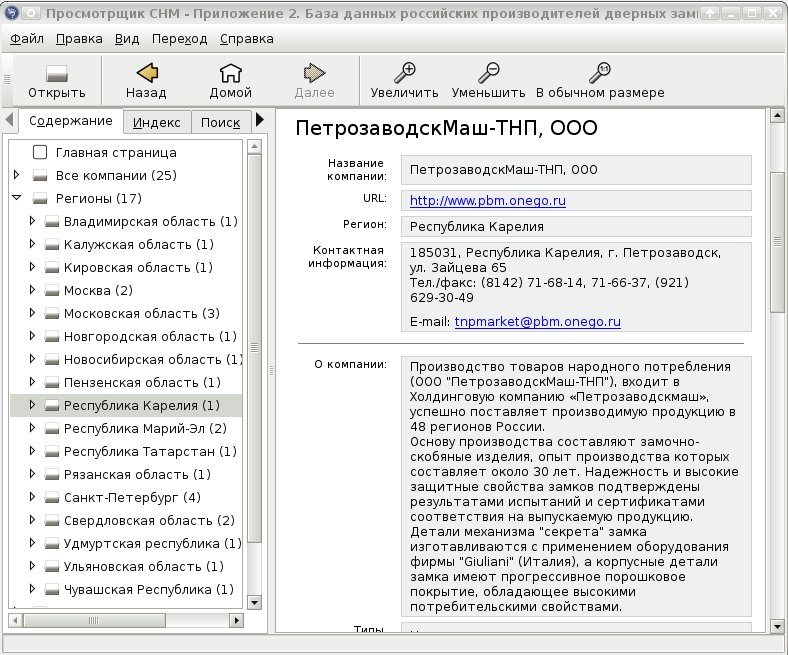Select Главная страница in the tree
This screenshot has height=655, width=788.
pyautogui.click(x=116, y=152)
